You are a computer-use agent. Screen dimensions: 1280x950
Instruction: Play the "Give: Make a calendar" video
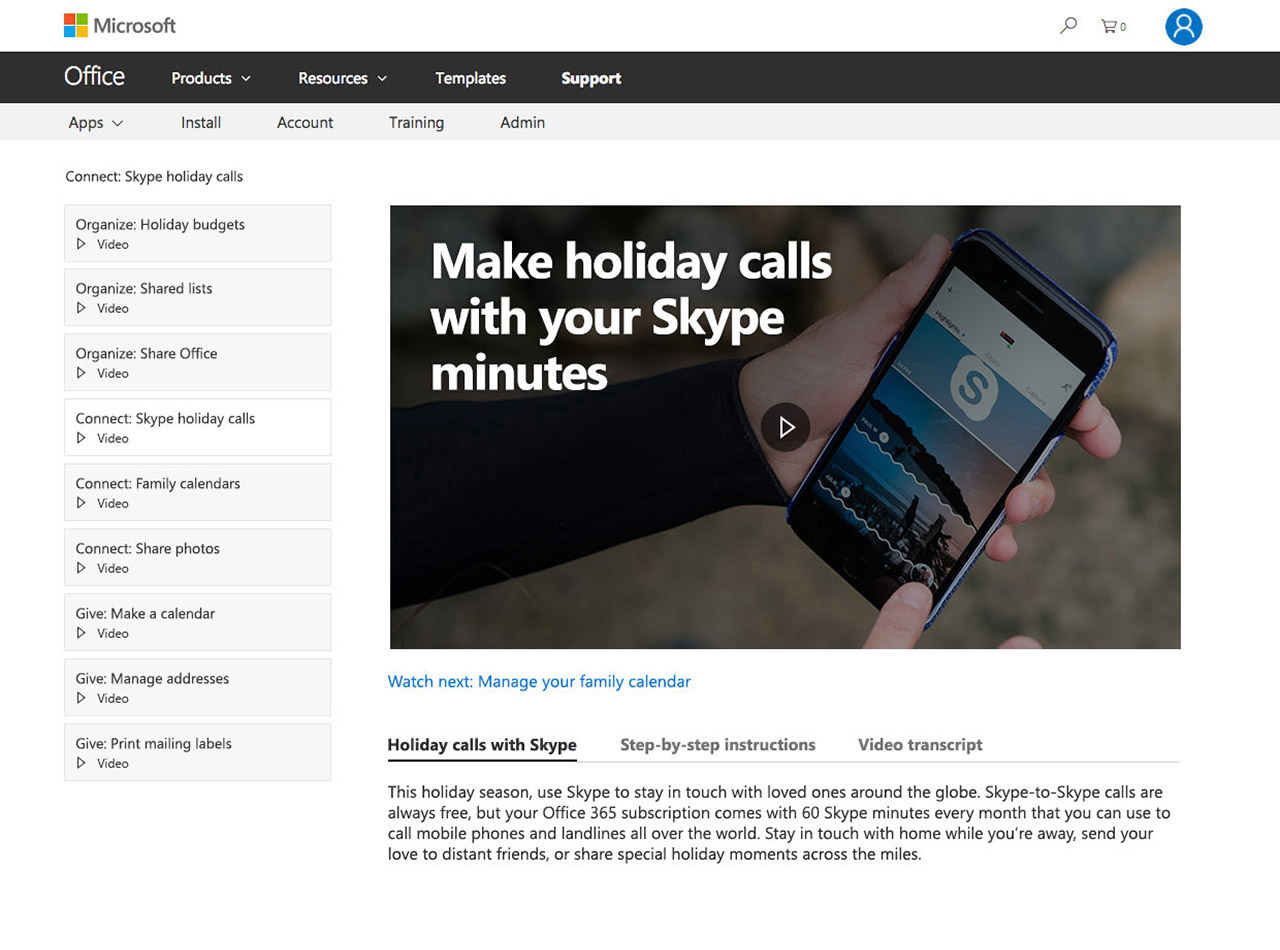pyautogui.click(x=197, y=622)
